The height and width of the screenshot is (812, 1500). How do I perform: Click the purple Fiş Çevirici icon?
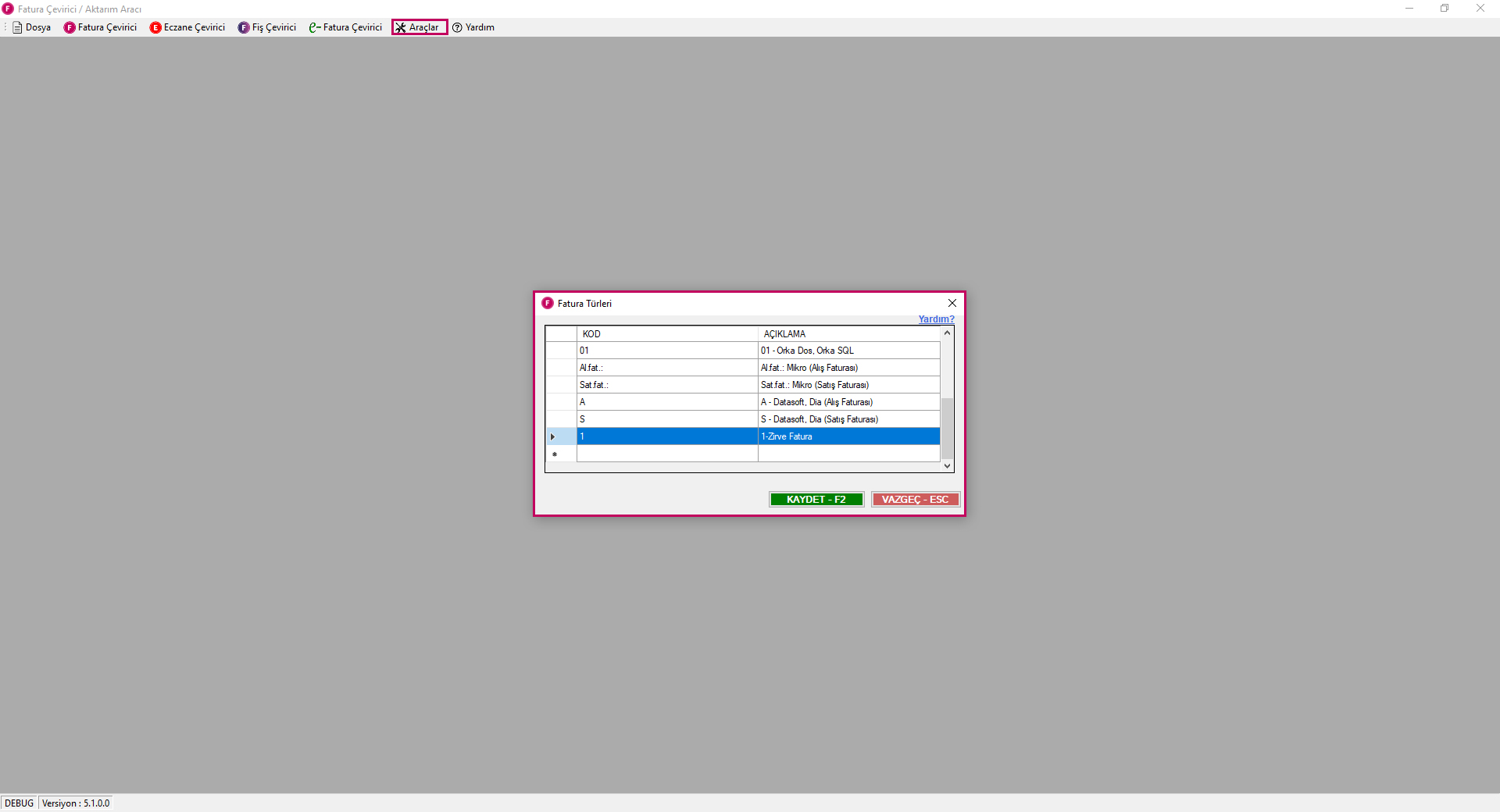(244, 27)
